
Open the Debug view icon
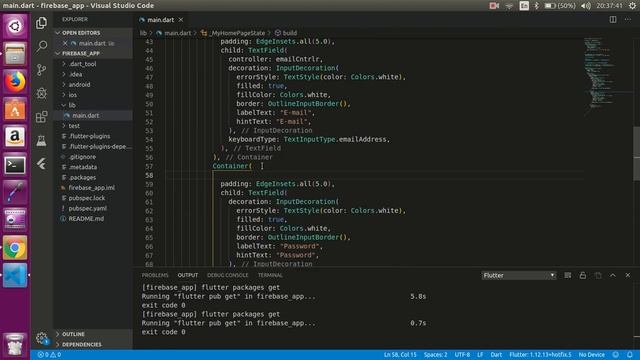coord(41,93)
